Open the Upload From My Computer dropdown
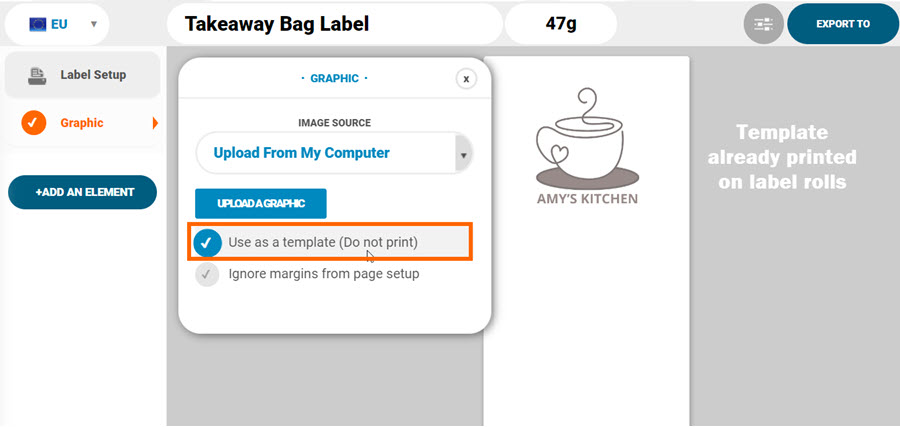Viewport: 900px width, 427px height. (334, 153)
